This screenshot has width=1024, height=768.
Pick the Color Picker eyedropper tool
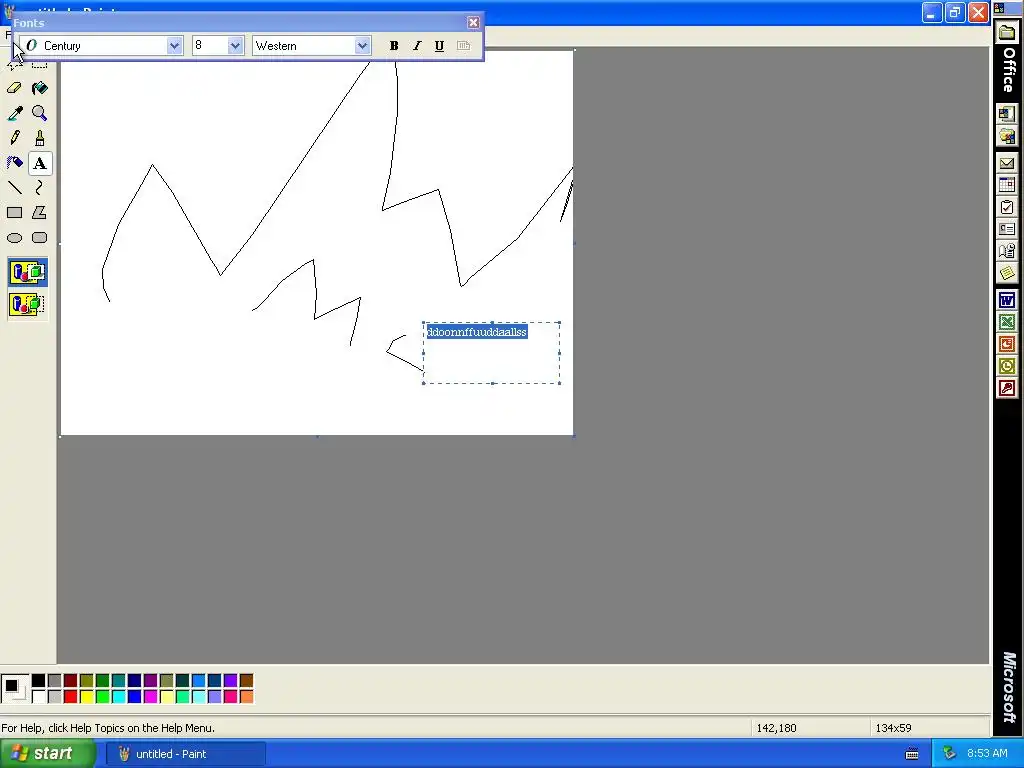[14, 114]
